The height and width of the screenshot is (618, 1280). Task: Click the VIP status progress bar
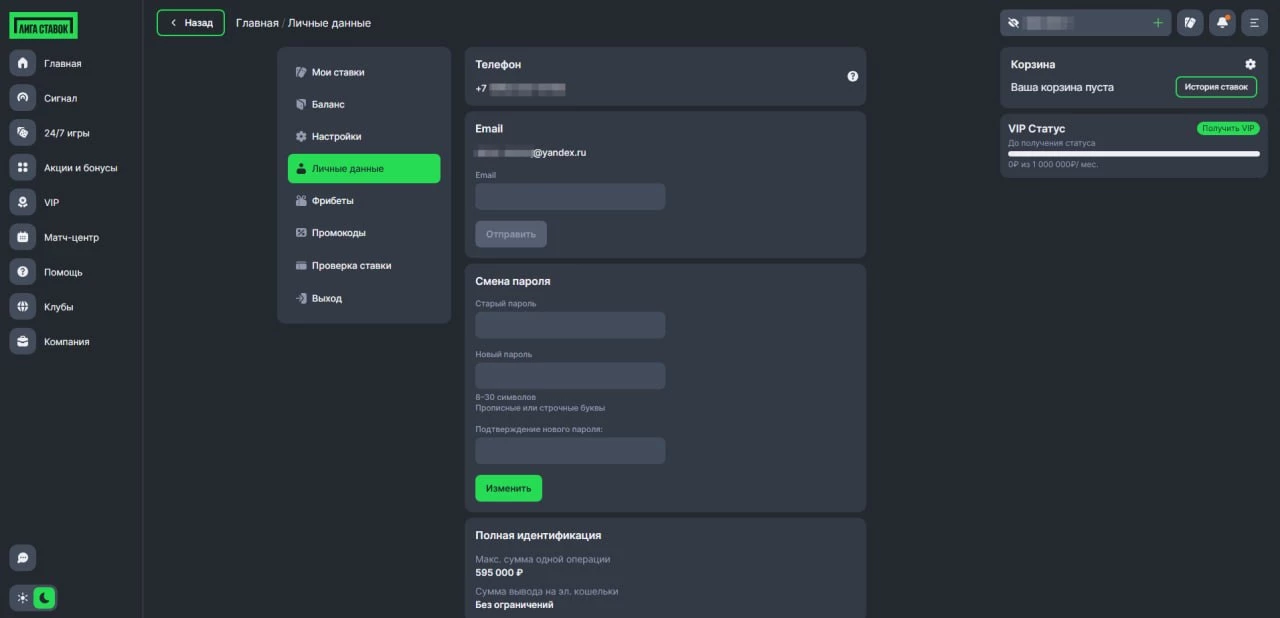point(1134,153)
